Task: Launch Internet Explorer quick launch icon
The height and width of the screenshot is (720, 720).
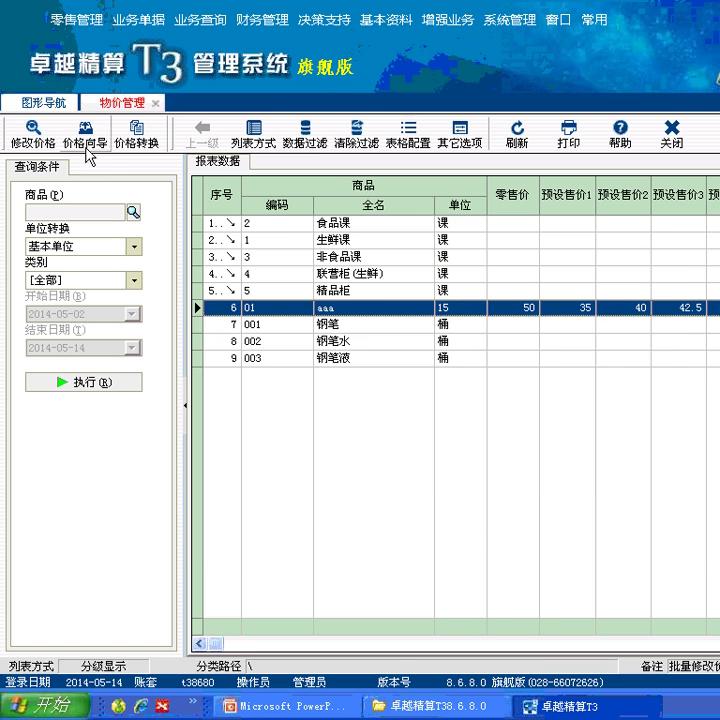Action: 141,706
